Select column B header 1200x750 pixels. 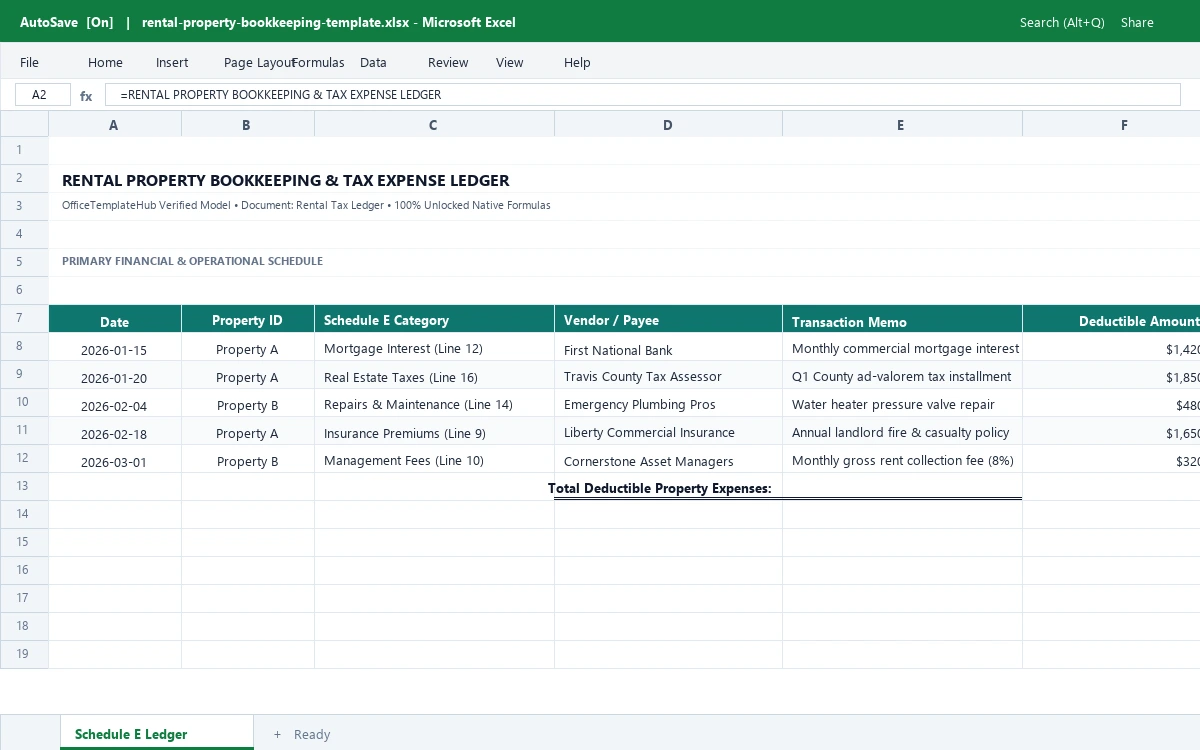coord(247,124)
